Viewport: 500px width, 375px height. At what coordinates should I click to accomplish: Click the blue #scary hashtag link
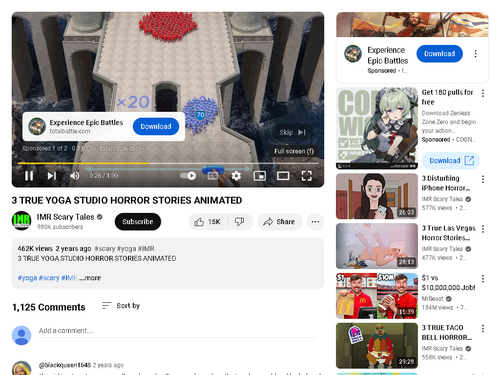tap(49, 278)
